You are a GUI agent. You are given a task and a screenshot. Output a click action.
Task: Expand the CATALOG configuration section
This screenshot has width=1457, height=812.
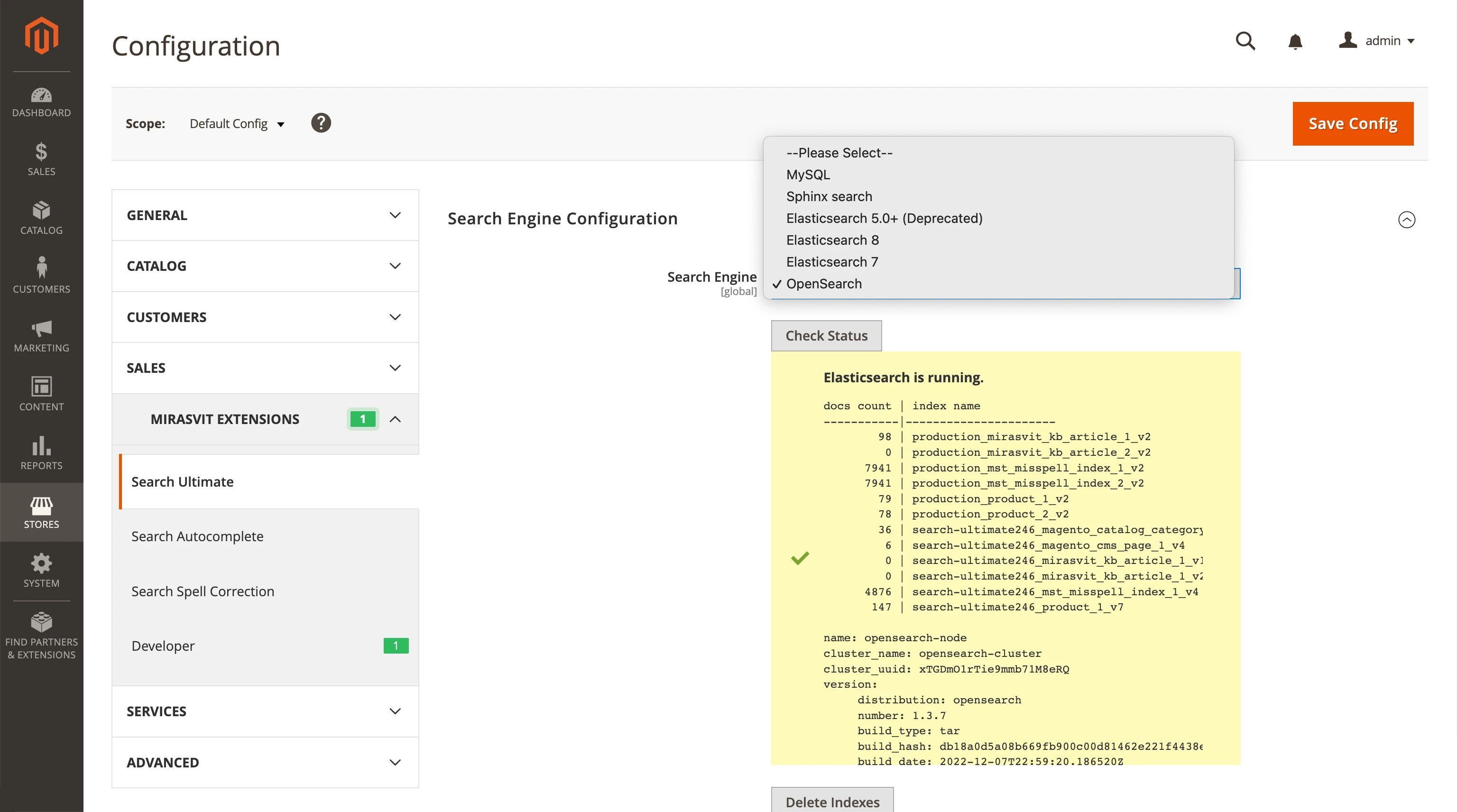click(265, 266)
